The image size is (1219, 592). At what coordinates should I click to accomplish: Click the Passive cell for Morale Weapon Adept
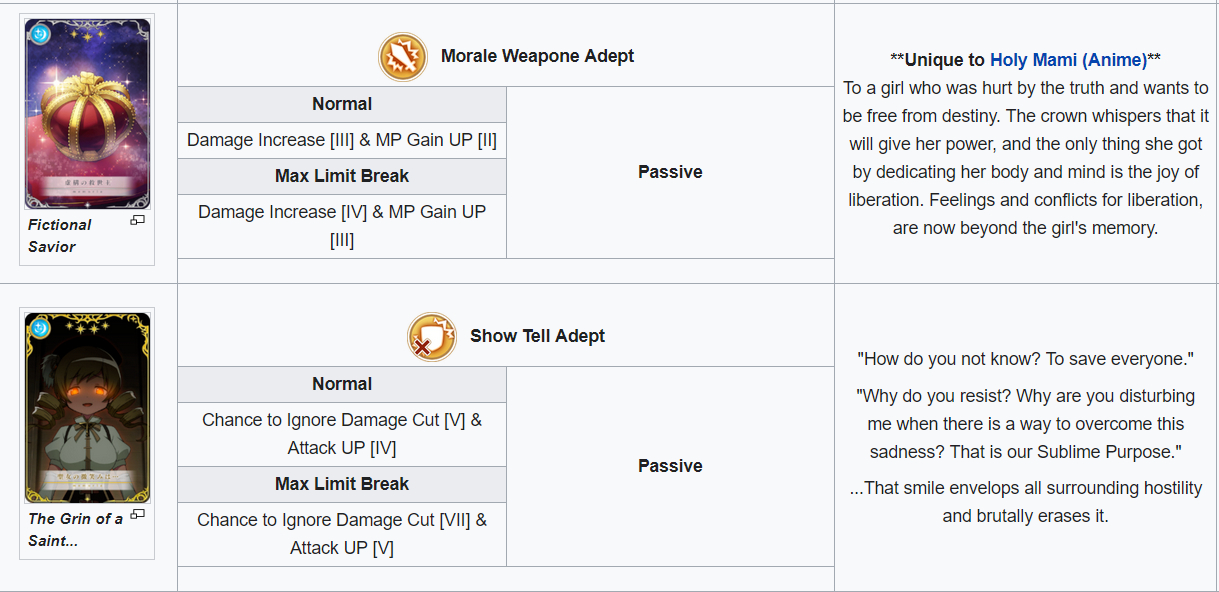[670, 172]
